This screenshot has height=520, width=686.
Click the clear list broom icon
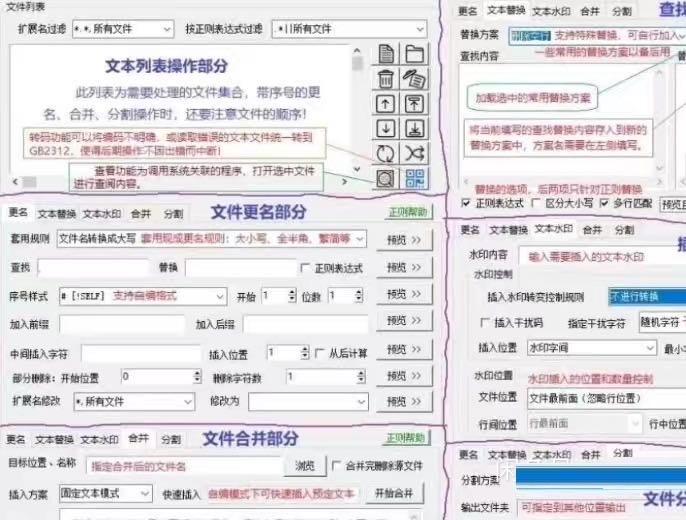pyautogui.click(x=414, y=79)
